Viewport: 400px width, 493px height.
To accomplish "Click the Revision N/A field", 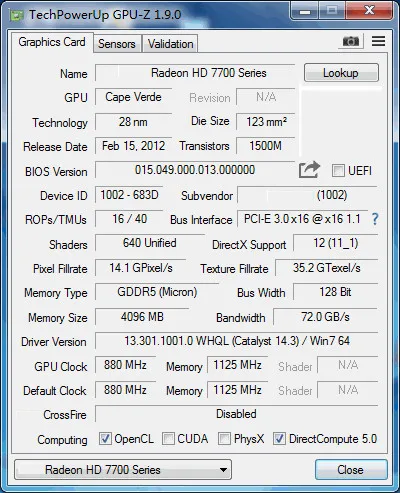I will coord(266,97).
